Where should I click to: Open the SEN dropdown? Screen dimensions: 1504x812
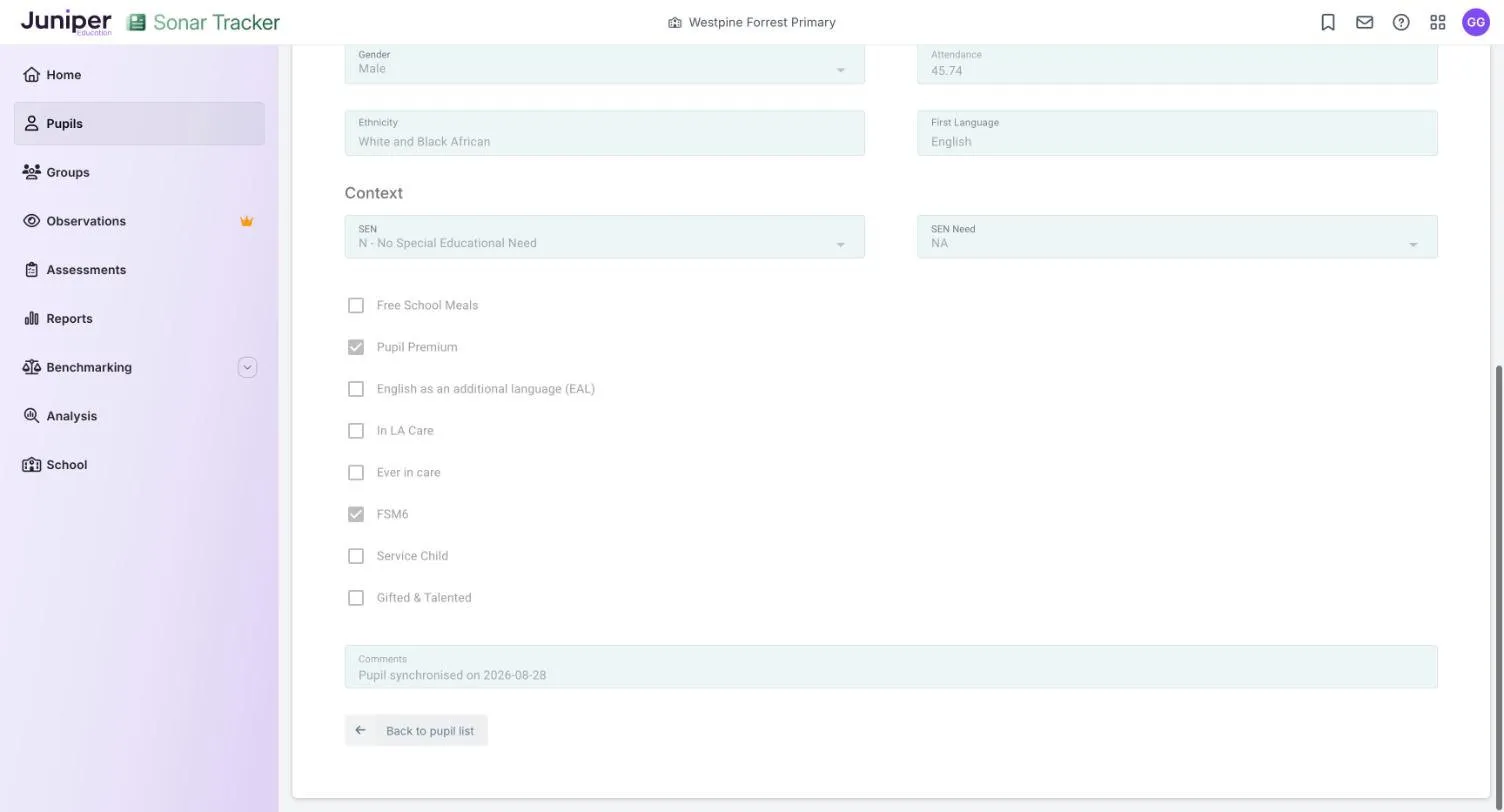click(604, 237)
